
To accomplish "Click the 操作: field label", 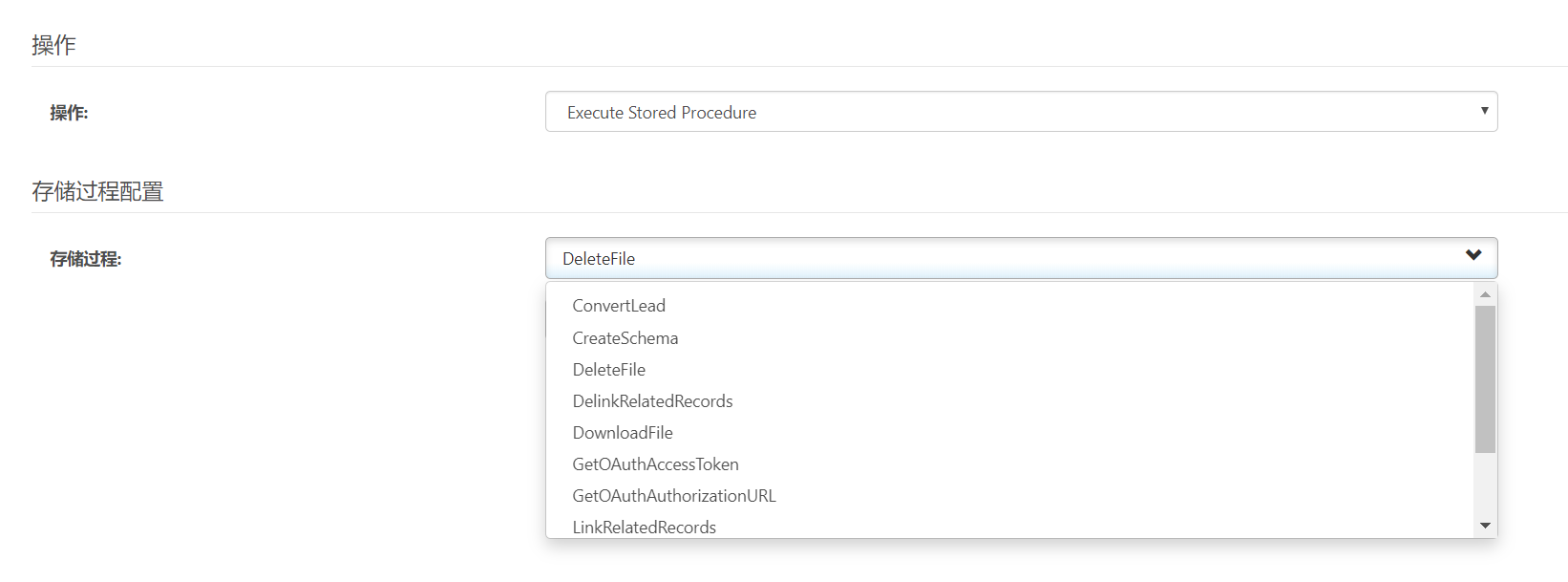I will [69, 113].
